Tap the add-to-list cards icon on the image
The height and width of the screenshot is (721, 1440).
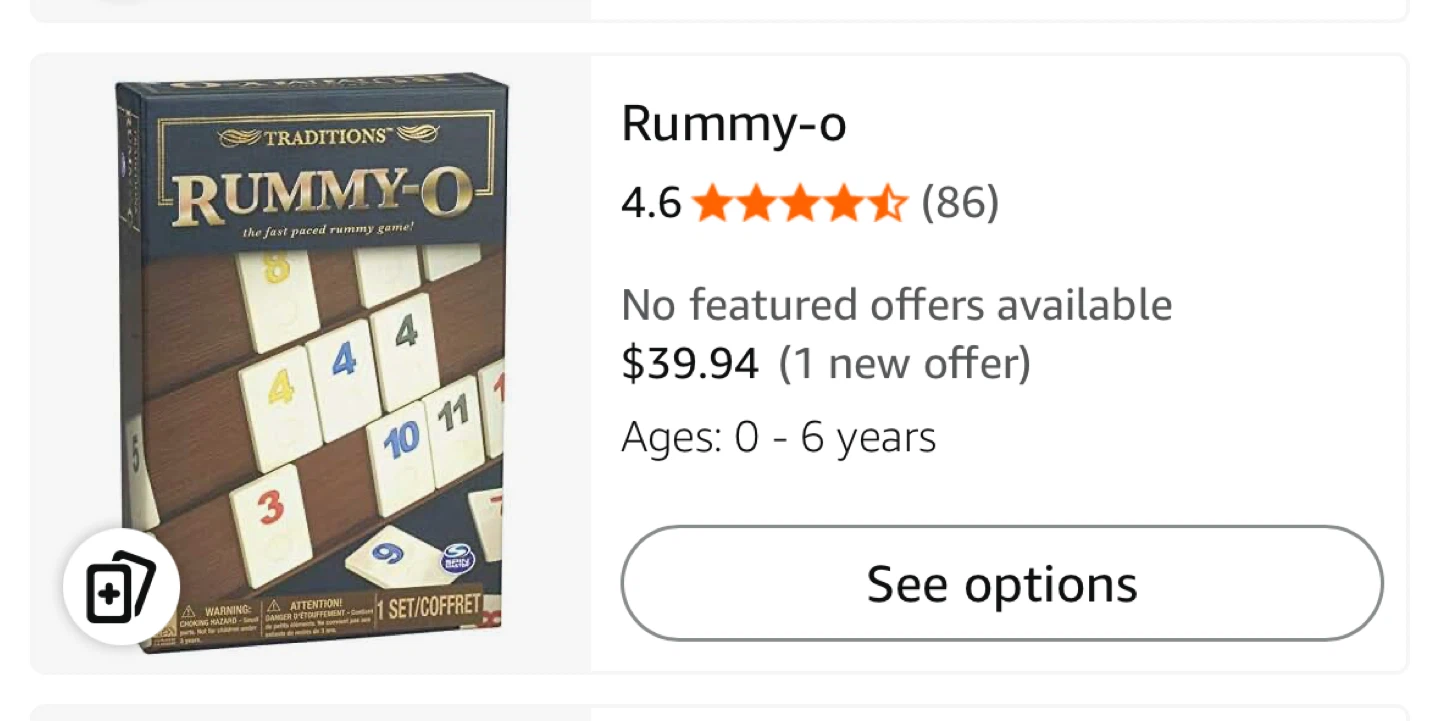[x=121, y=586]
